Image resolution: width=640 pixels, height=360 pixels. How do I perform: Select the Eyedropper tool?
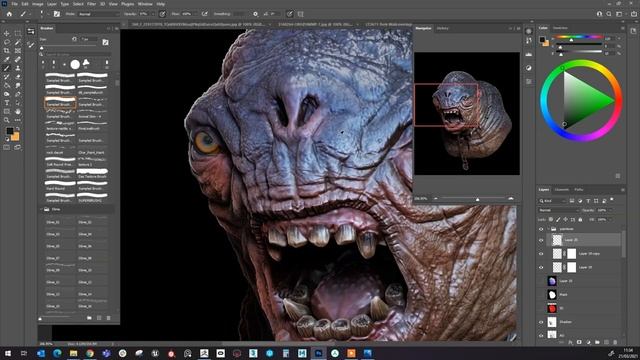coord(7,60)
